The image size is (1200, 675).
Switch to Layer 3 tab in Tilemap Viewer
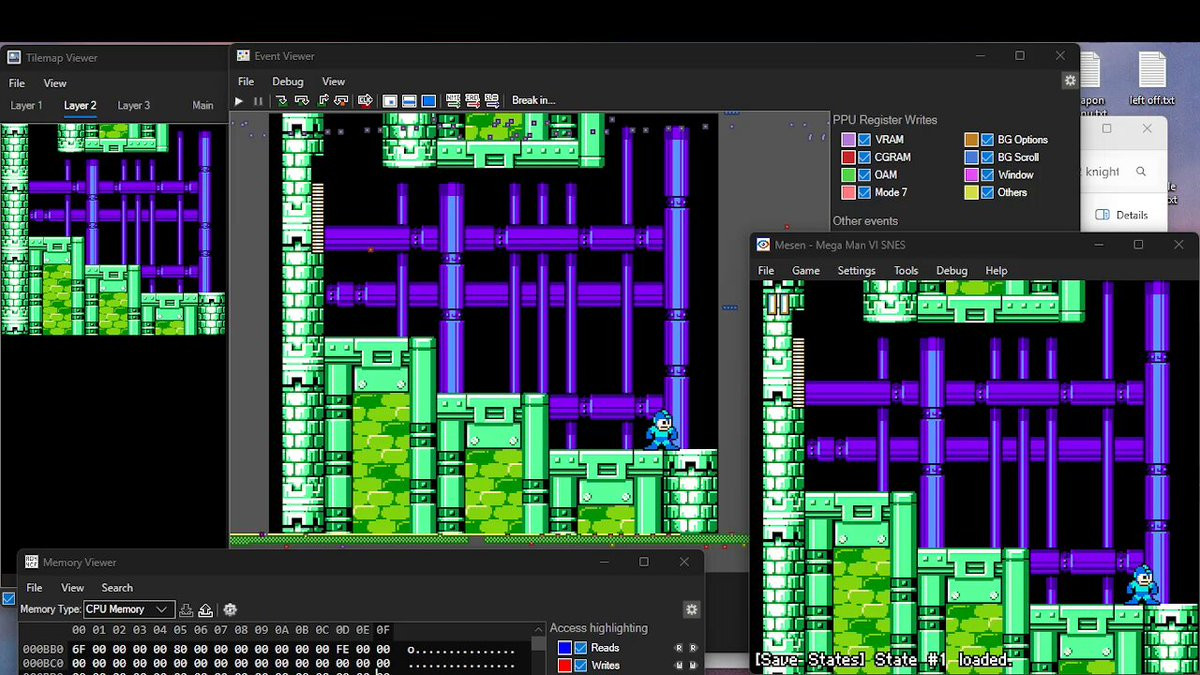coord(133,105)
